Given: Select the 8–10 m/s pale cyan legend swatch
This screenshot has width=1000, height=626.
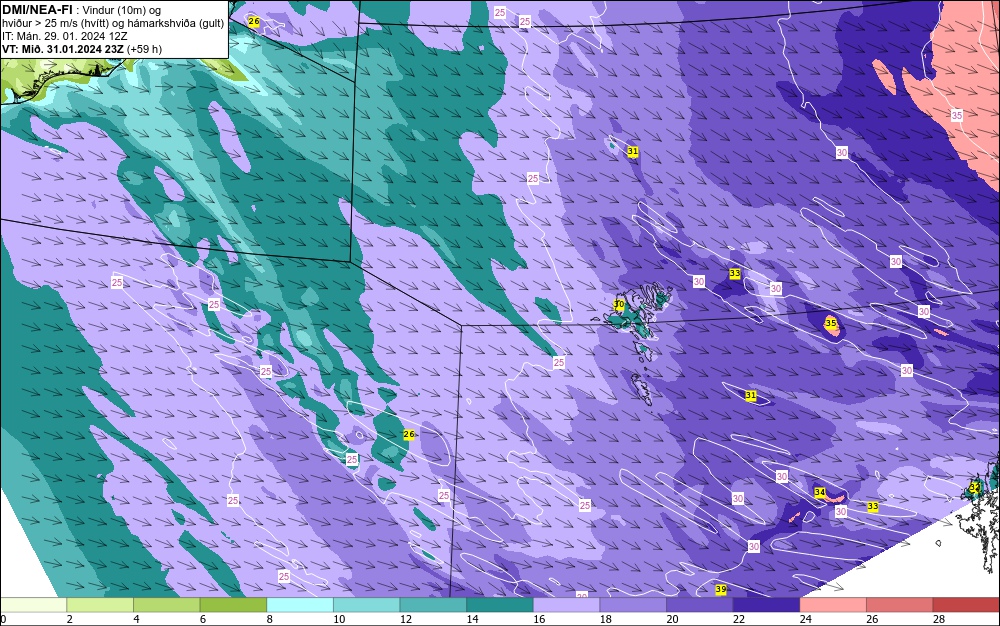Looking at the screenshot, I should 300,604.
